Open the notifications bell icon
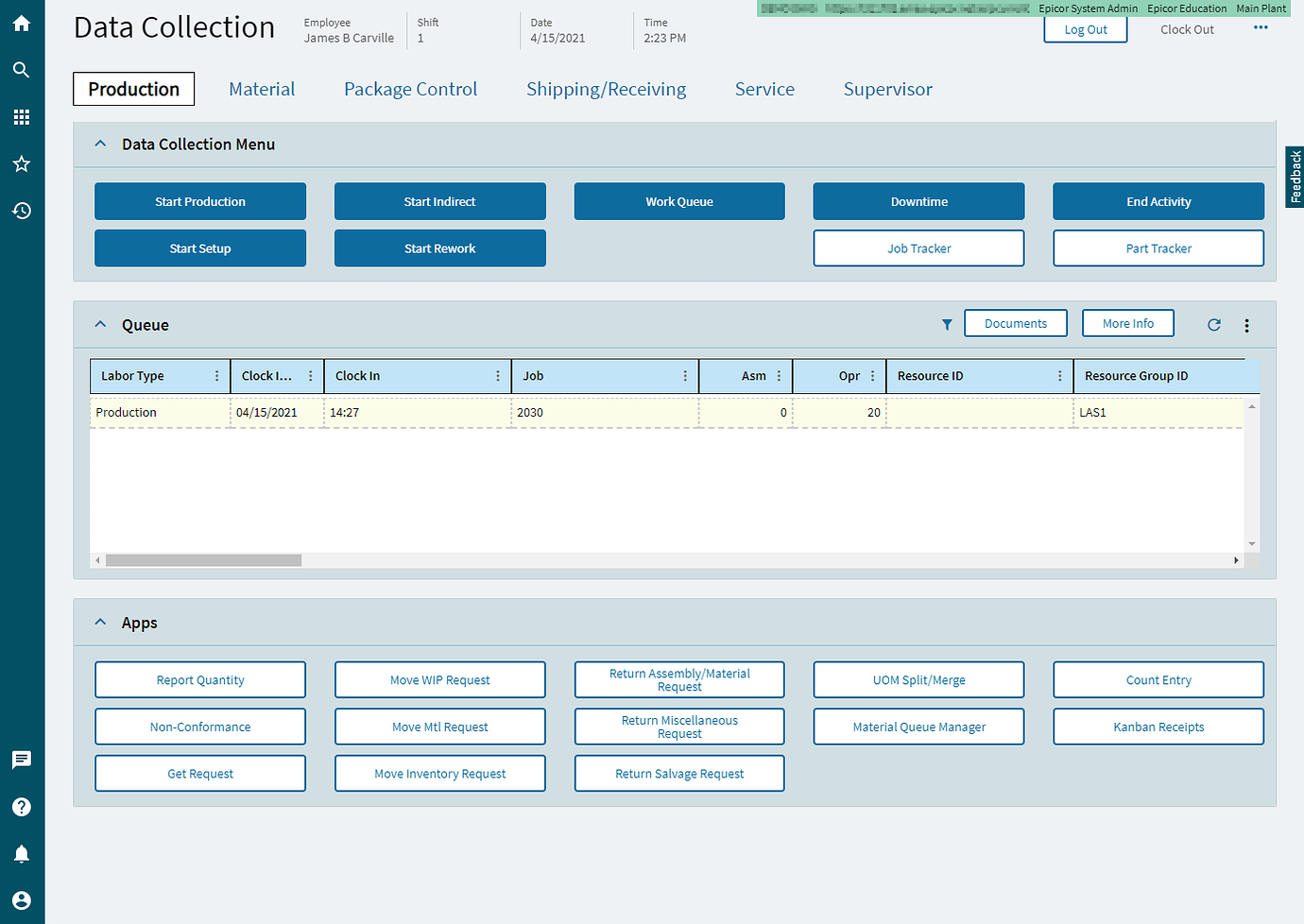Screen dimensions: 1304x924 pos(21,853)
